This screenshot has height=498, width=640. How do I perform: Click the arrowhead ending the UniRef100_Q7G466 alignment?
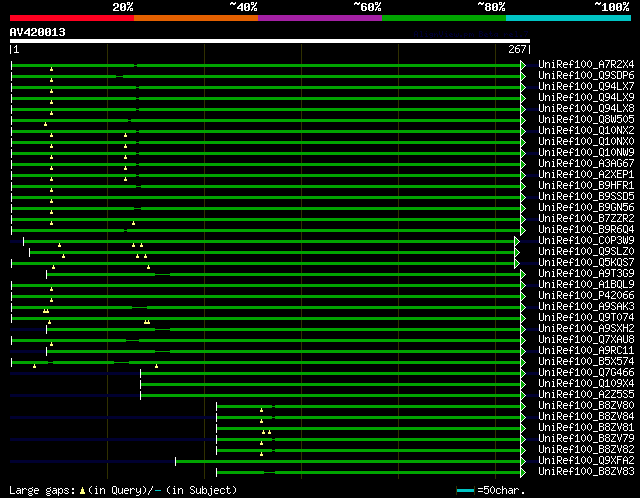[x=522, y=373]
